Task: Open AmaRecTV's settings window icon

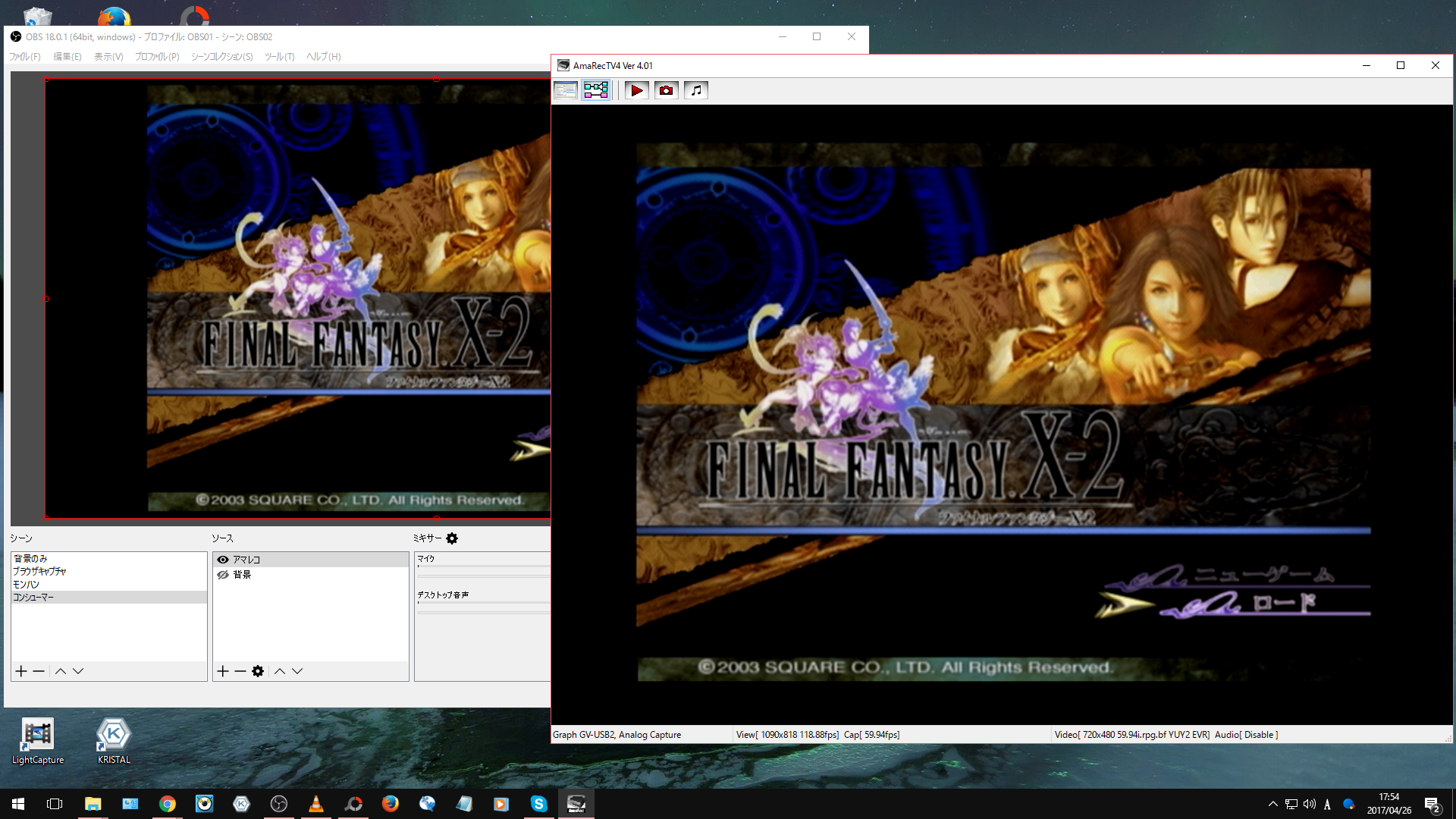Action: (x=566, y=90)
